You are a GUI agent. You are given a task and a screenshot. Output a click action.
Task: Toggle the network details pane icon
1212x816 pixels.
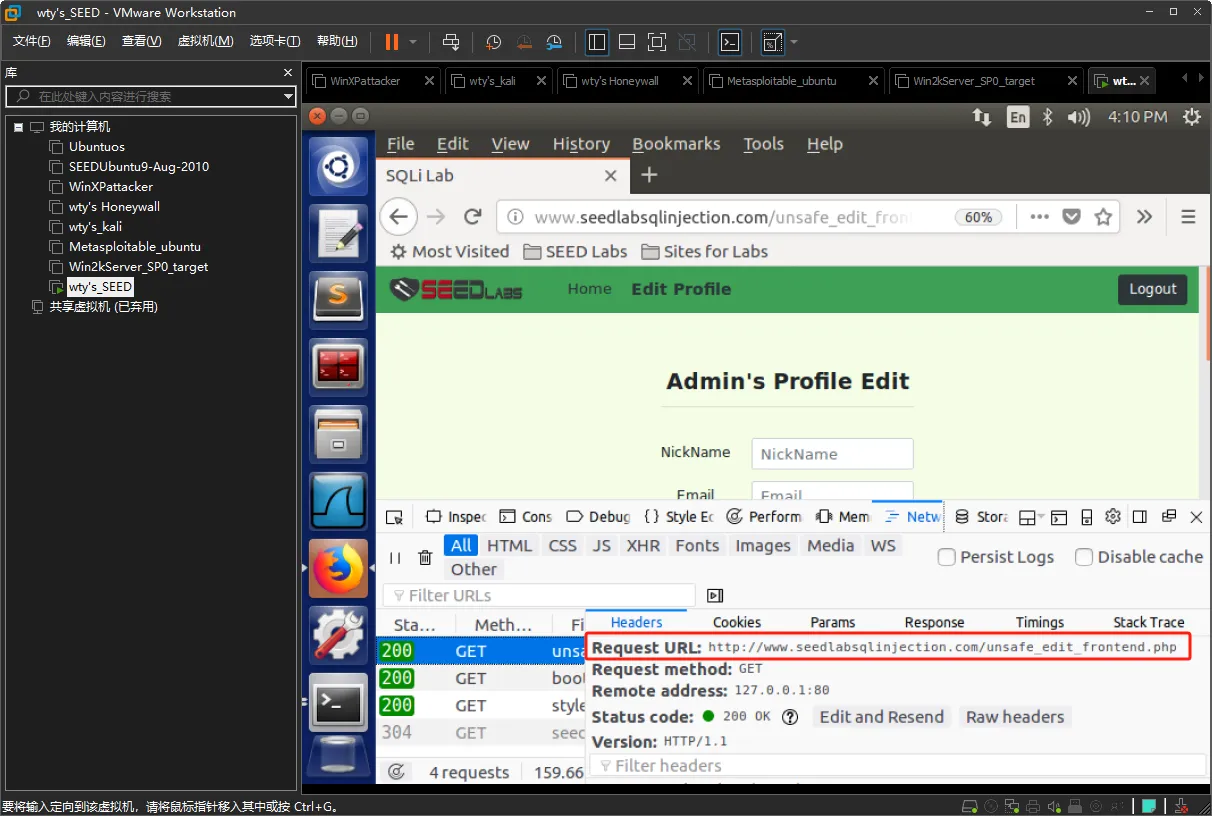715,595
